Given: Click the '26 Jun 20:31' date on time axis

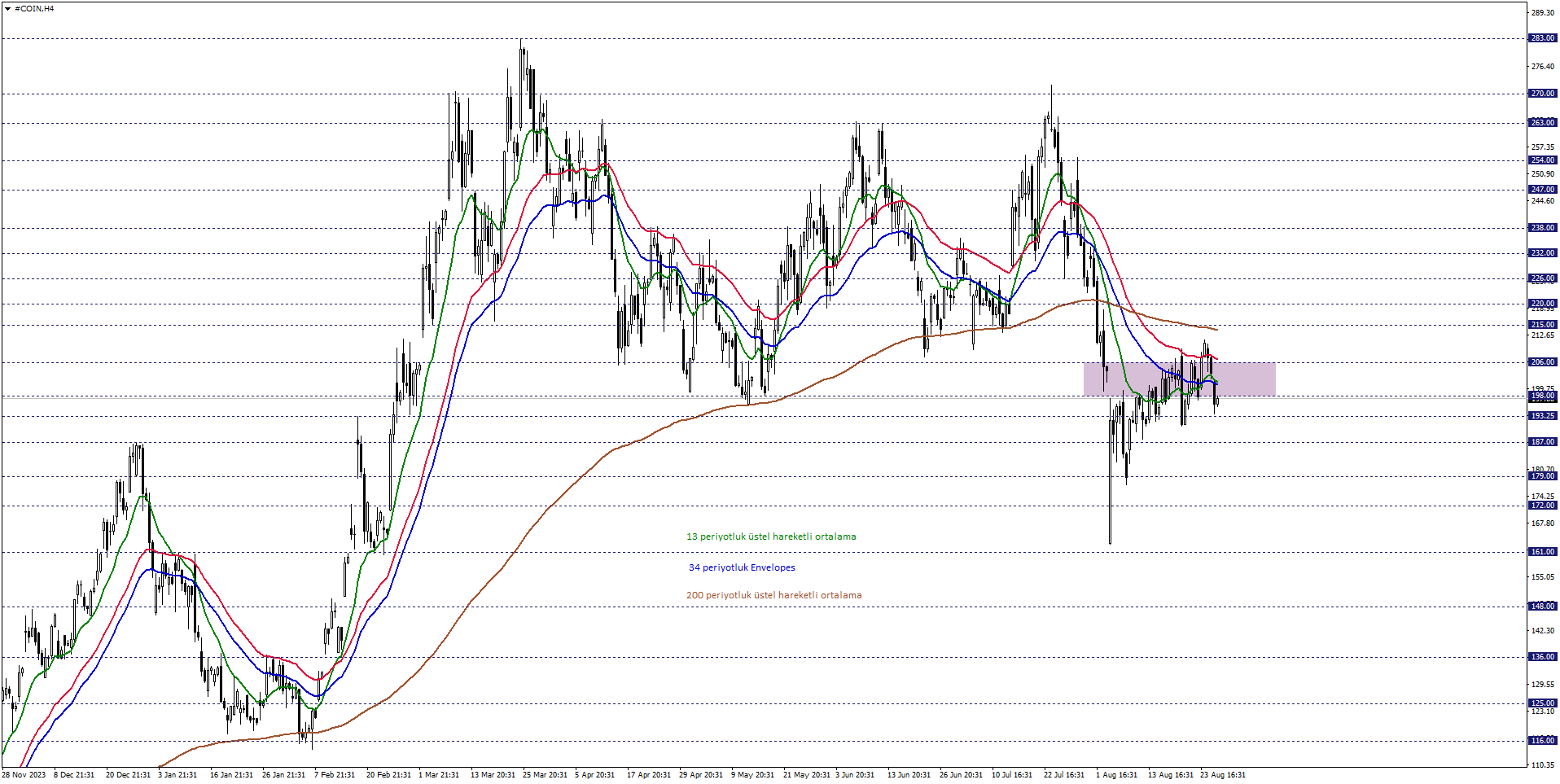Looking at the screenshot, I should (962, 775).
